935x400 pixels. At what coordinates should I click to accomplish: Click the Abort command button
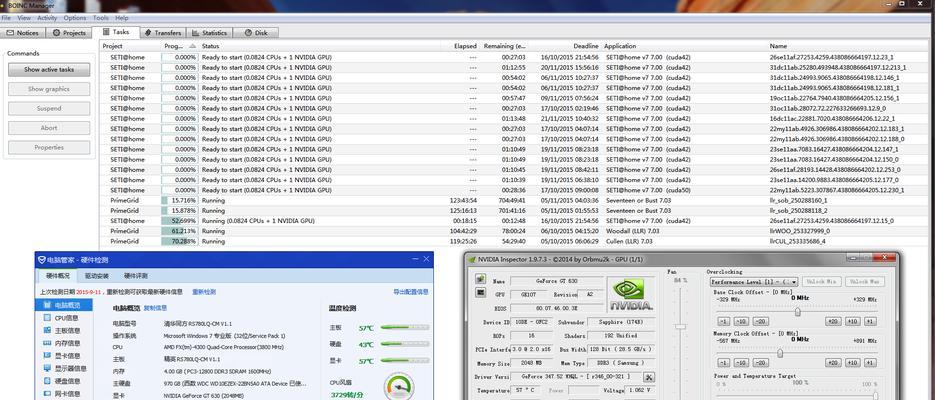[x=49, y=128]
